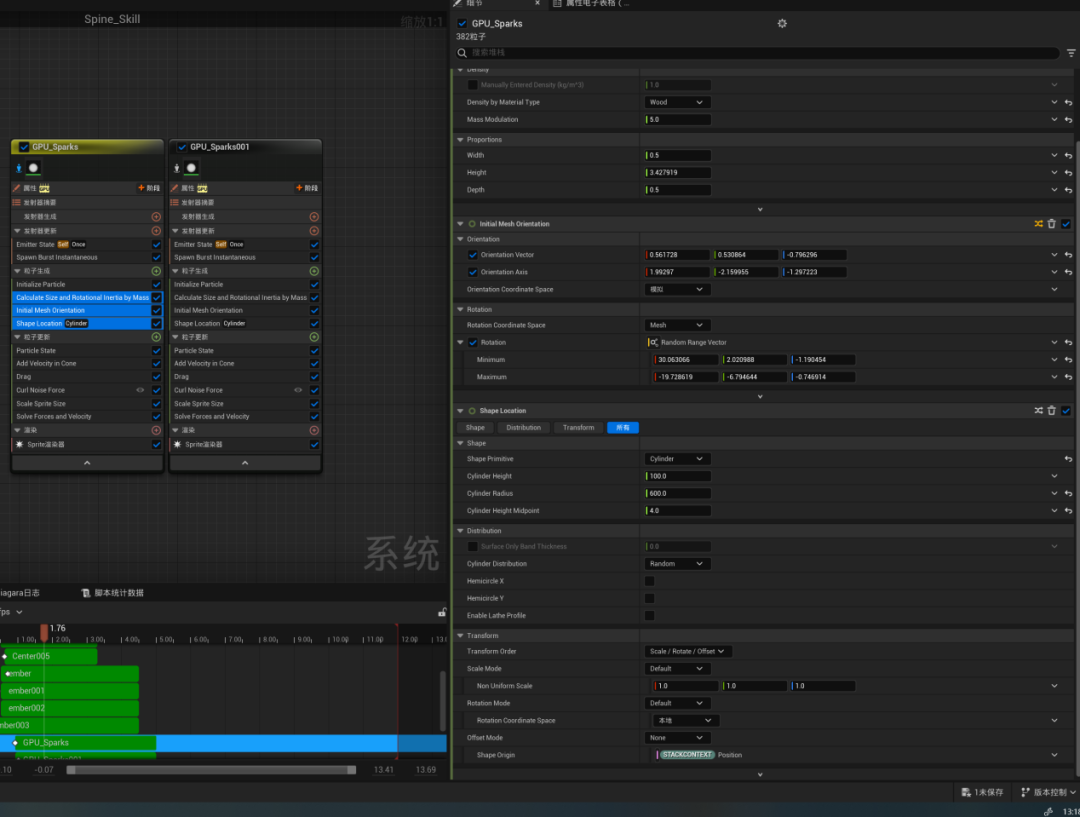The width and height of the screenshot is (1080, 817).
Task: Click the GPU_Sparks emitter sphere thumbnail icon
Action: pyautogui.click(x=33, y=167)
